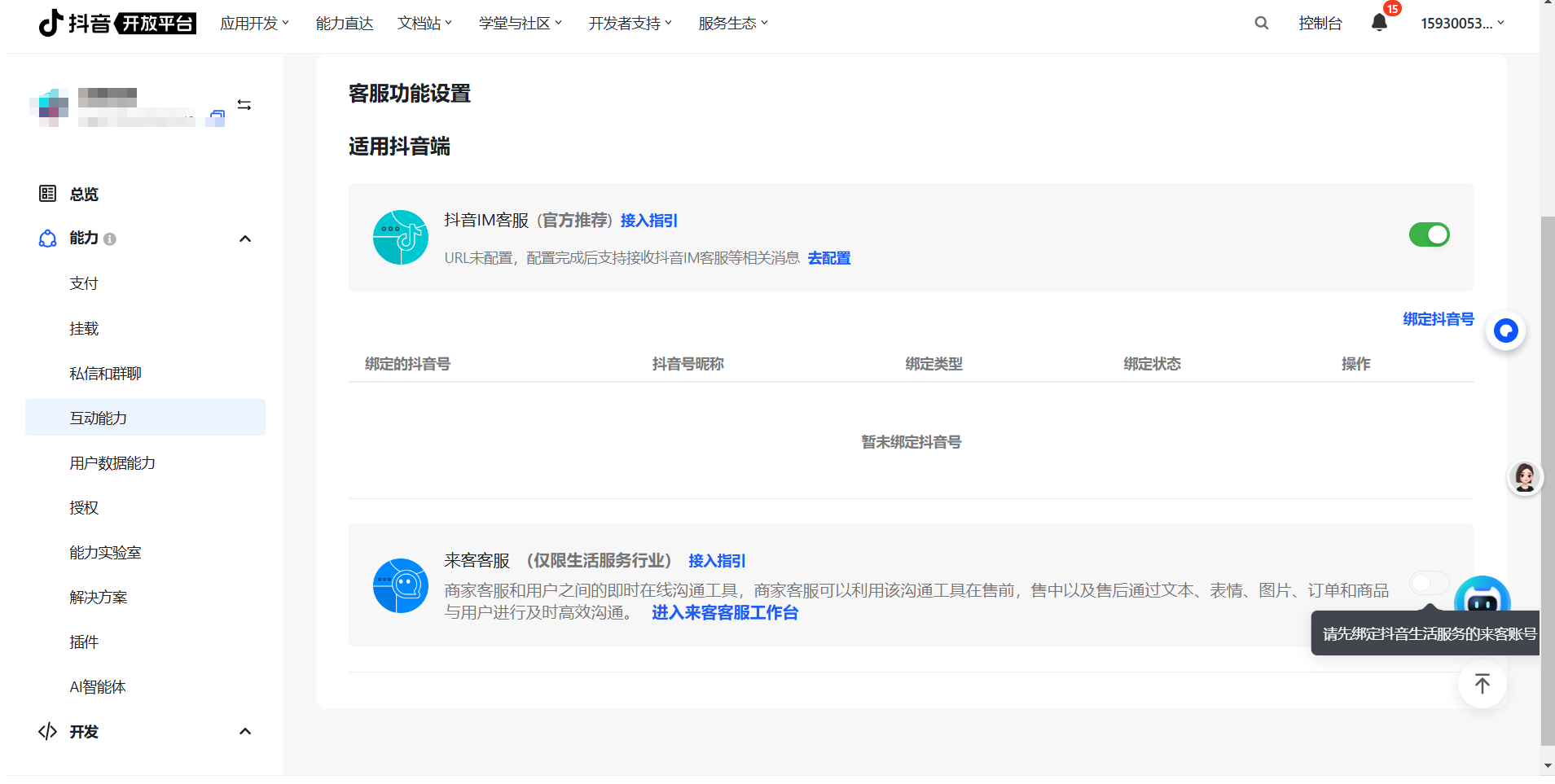
Task: Collapse the 能力 sidebar section
Action: 244,239
